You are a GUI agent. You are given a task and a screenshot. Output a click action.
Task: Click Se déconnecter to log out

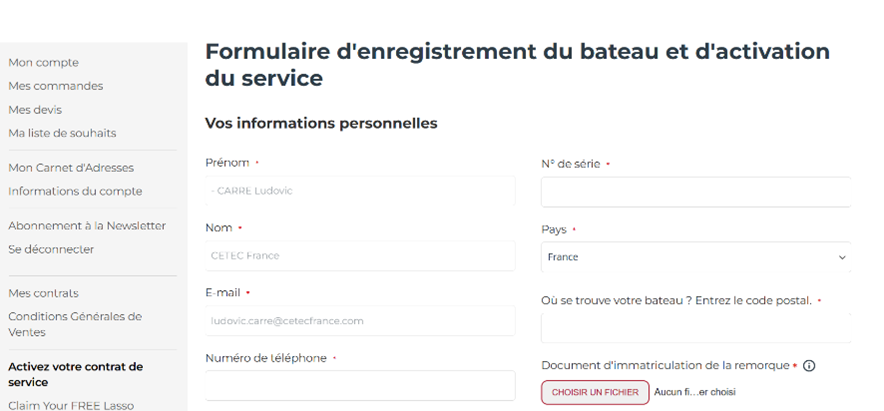51,249
